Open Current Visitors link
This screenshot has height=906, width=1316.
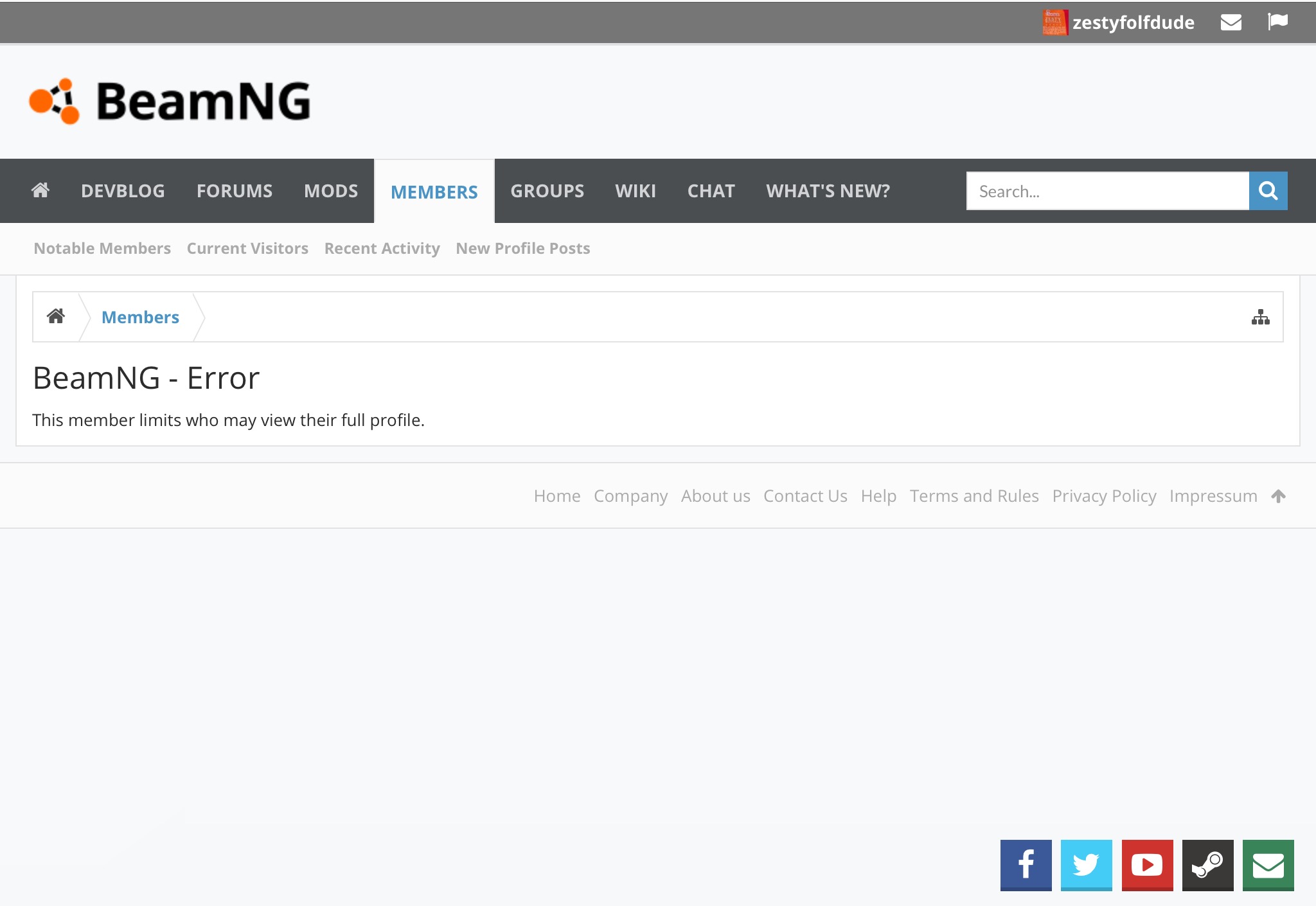click(247, 248)
